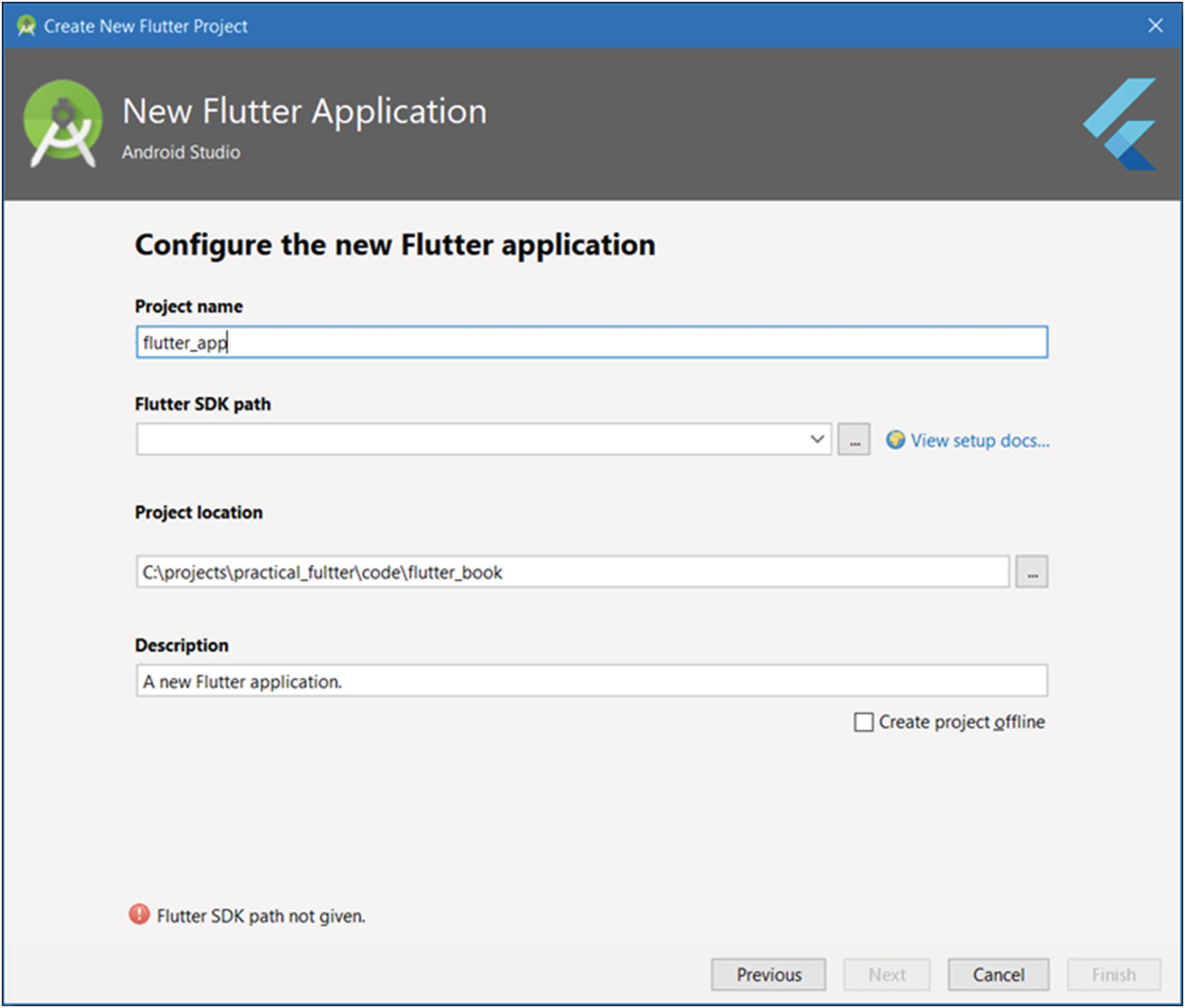Click the greyed-out Finish button
The image size is (1185, 1008).
coord(1114,974)
